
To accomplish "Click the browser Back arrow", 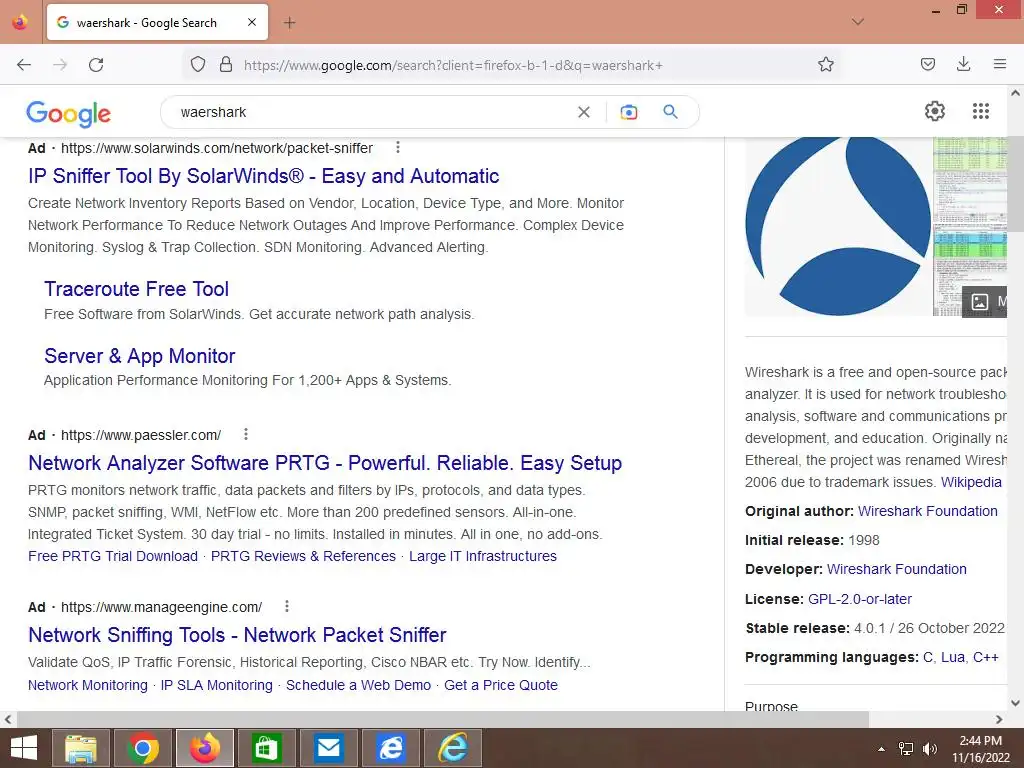I will pos(24,65).
